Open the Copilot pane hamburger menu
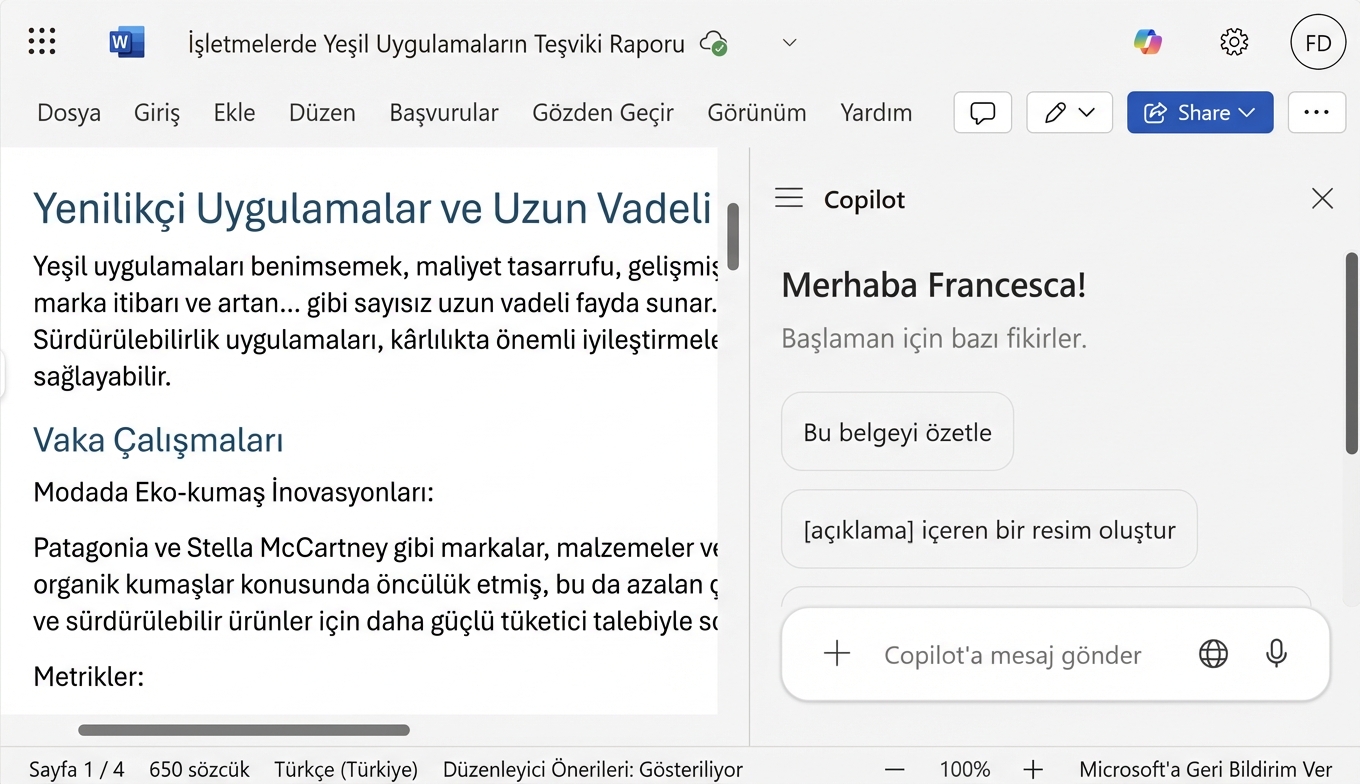This screenshot has width=1360, height=784. (788, 198)
